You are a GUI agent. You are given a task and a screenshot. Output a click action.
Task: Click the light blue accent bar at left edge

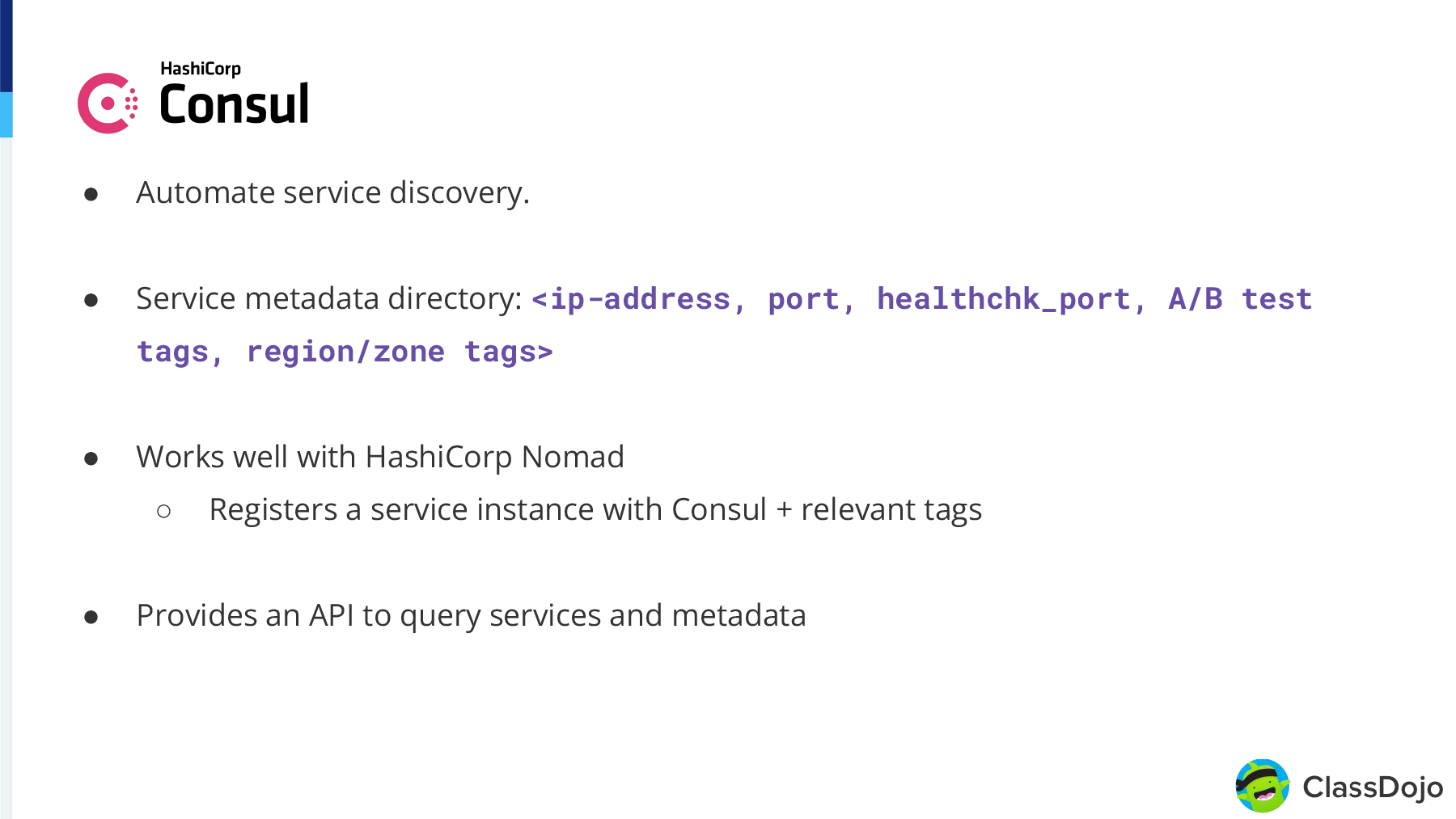6,115
